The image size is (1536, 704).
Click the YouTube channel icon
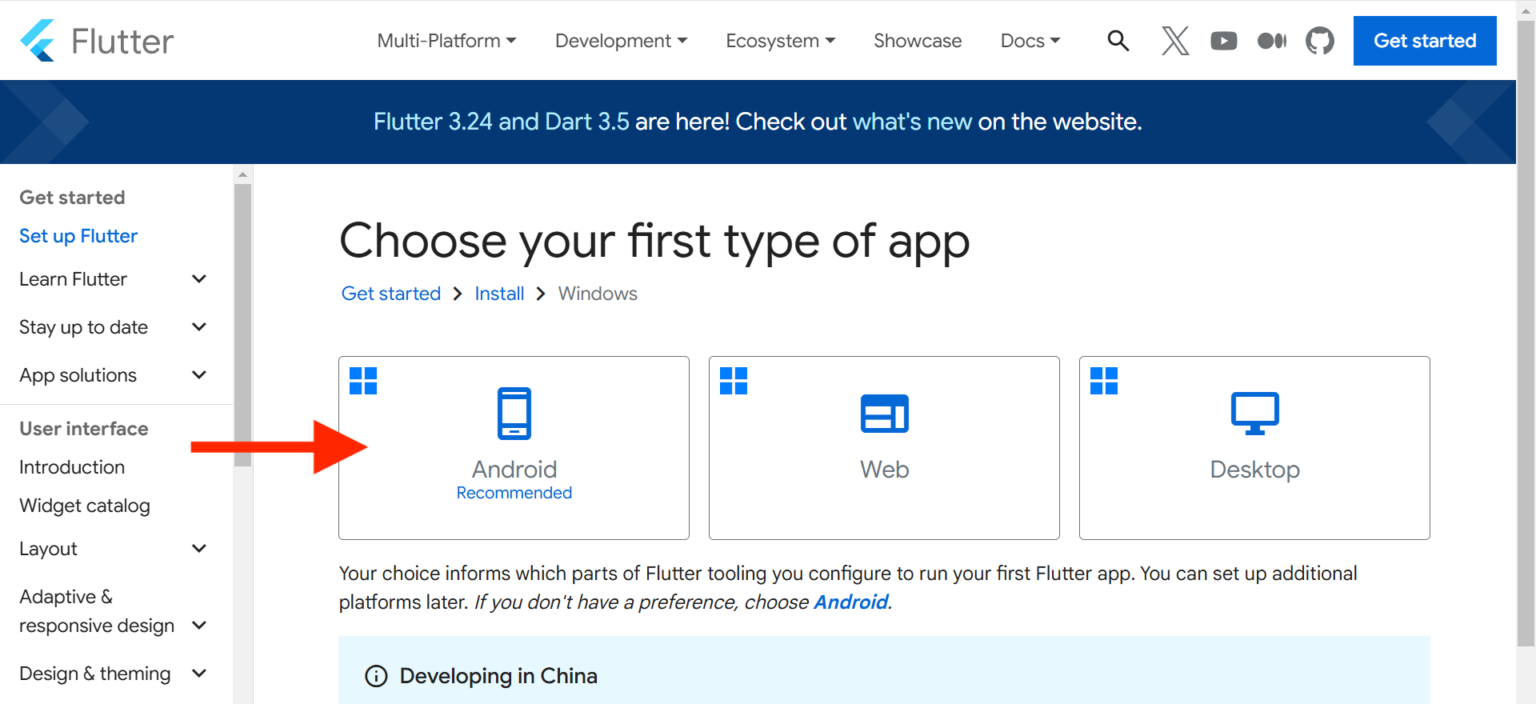tap(1223, 40)
